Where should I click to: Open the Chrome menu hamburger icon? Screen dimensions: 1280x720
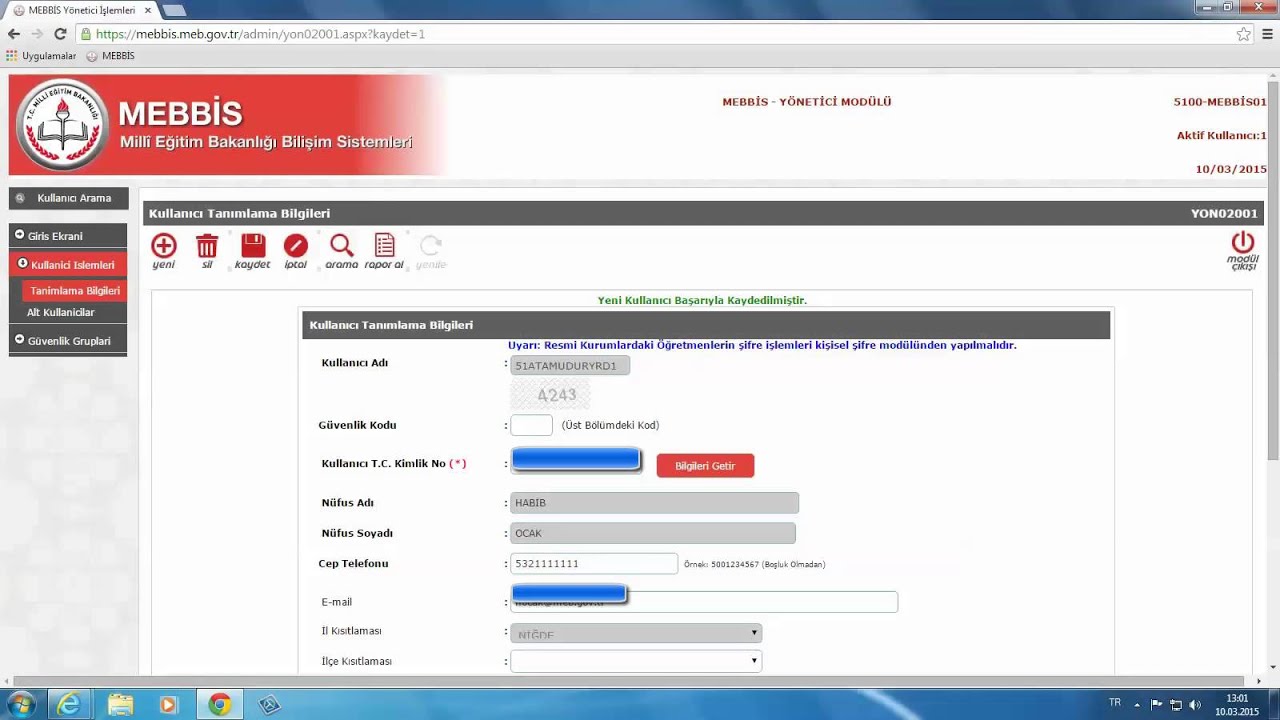pos(1267,34)
